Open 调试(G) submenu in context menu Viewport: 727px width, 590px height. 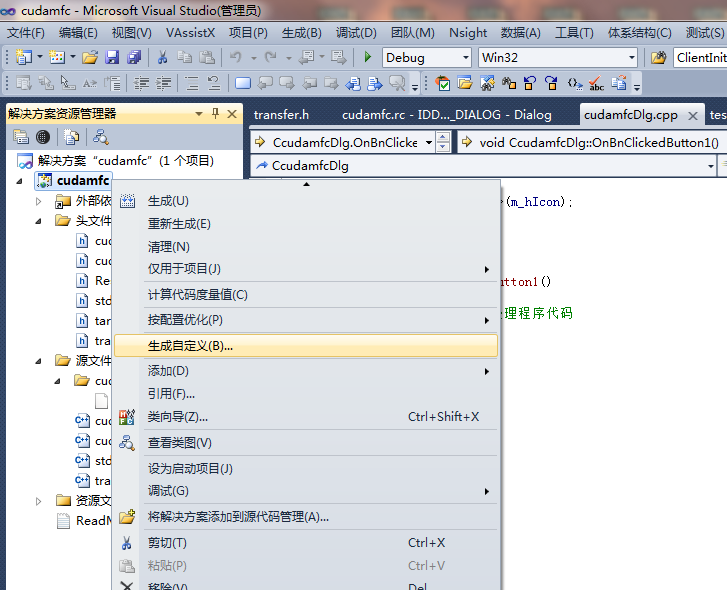coord(306,491)
